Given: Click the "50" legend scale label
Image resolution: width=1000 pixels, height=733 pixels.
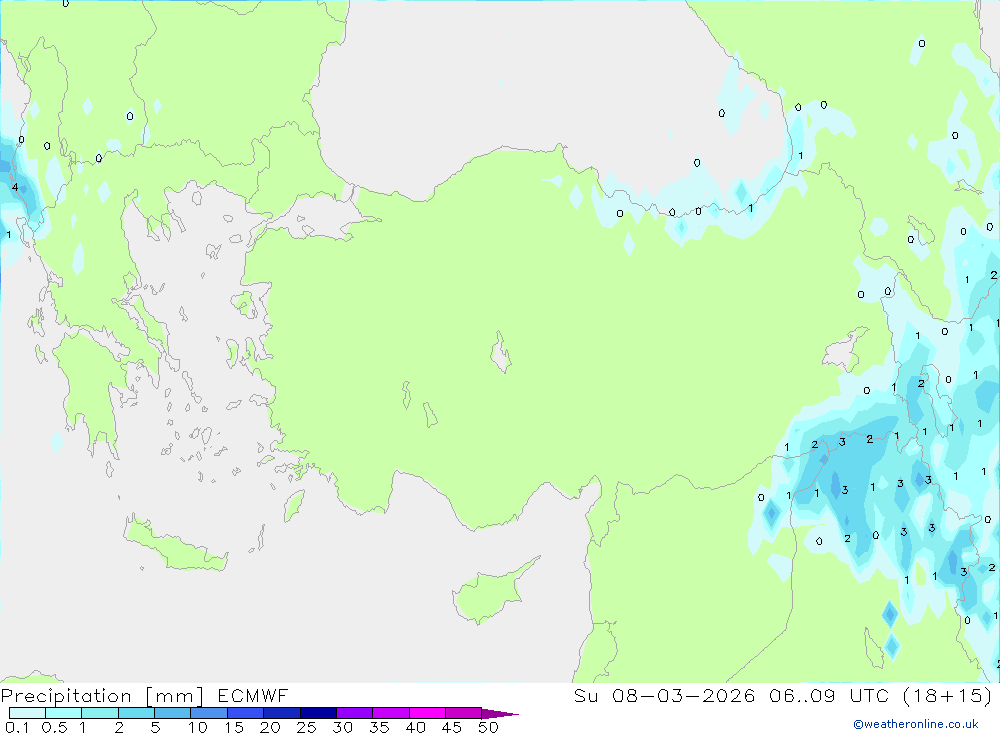Looking at the screenshot, I should click(x=488, y=727).
